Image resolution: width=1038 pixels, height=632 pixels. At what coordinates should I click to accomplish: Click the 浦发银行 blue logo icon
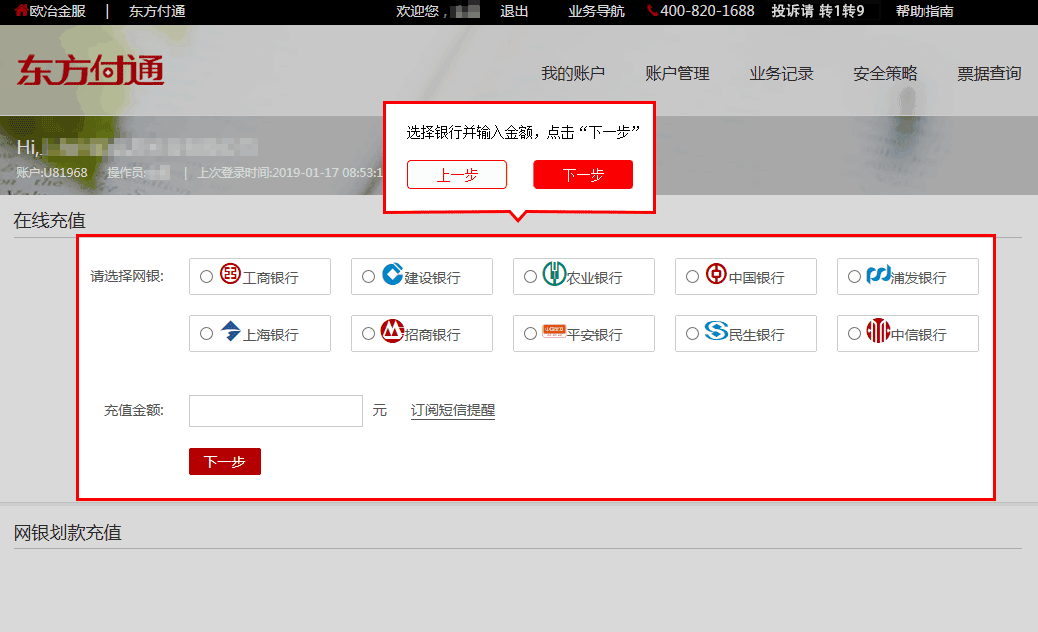pos(878,273)
